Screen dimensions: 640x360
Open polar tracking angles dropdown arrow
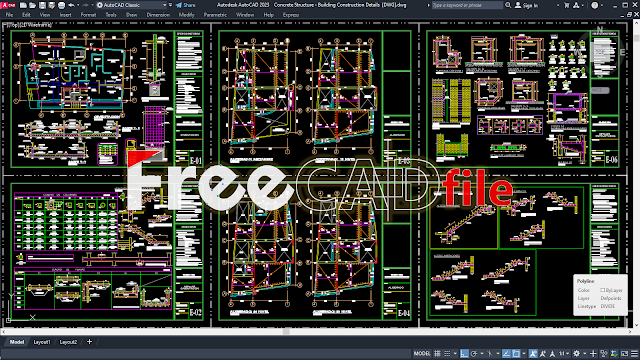482,354
